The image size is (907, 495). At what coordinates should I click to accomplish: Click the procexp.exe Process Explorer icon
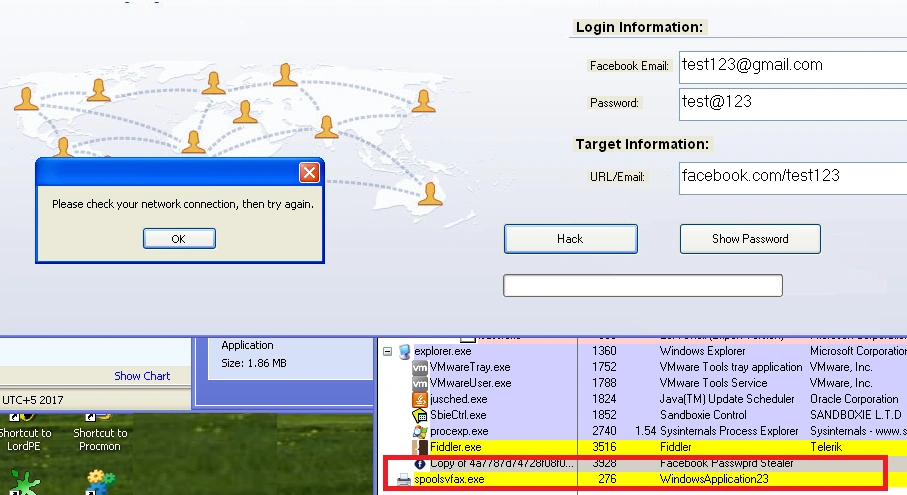[x=420, y=431]
